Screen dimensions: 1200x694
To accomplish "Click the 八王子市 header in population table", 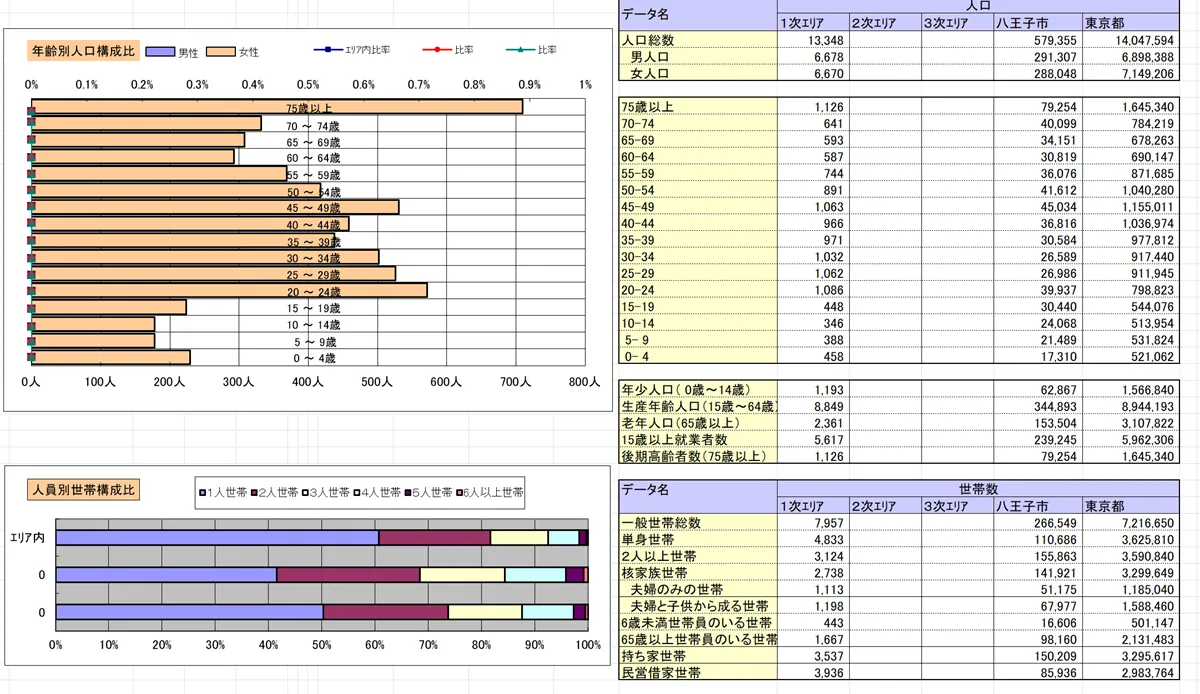I will coord(1037,23).
